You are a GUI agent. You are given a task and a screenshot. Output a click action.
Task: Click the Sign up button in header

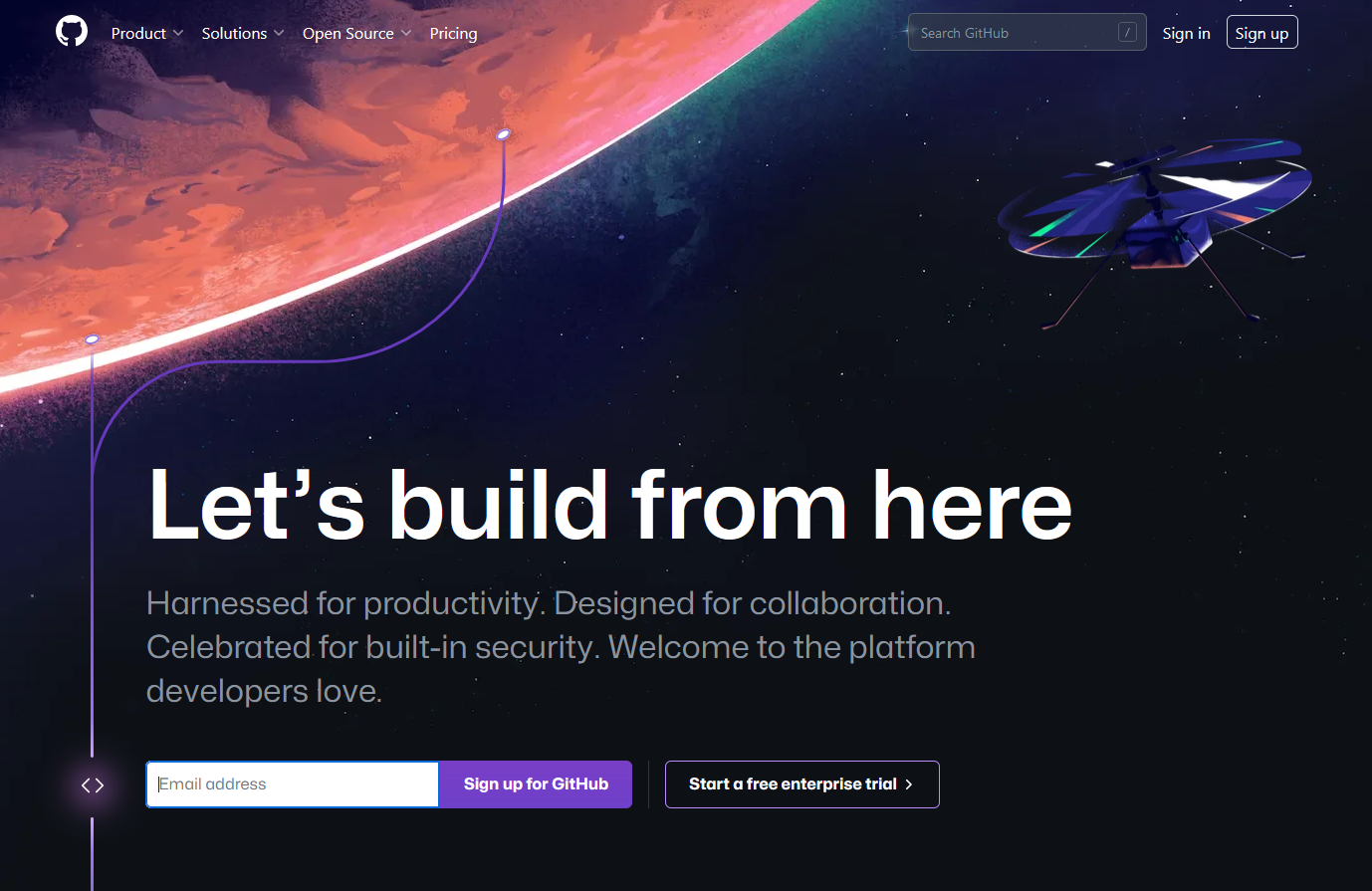(1261, 33)
